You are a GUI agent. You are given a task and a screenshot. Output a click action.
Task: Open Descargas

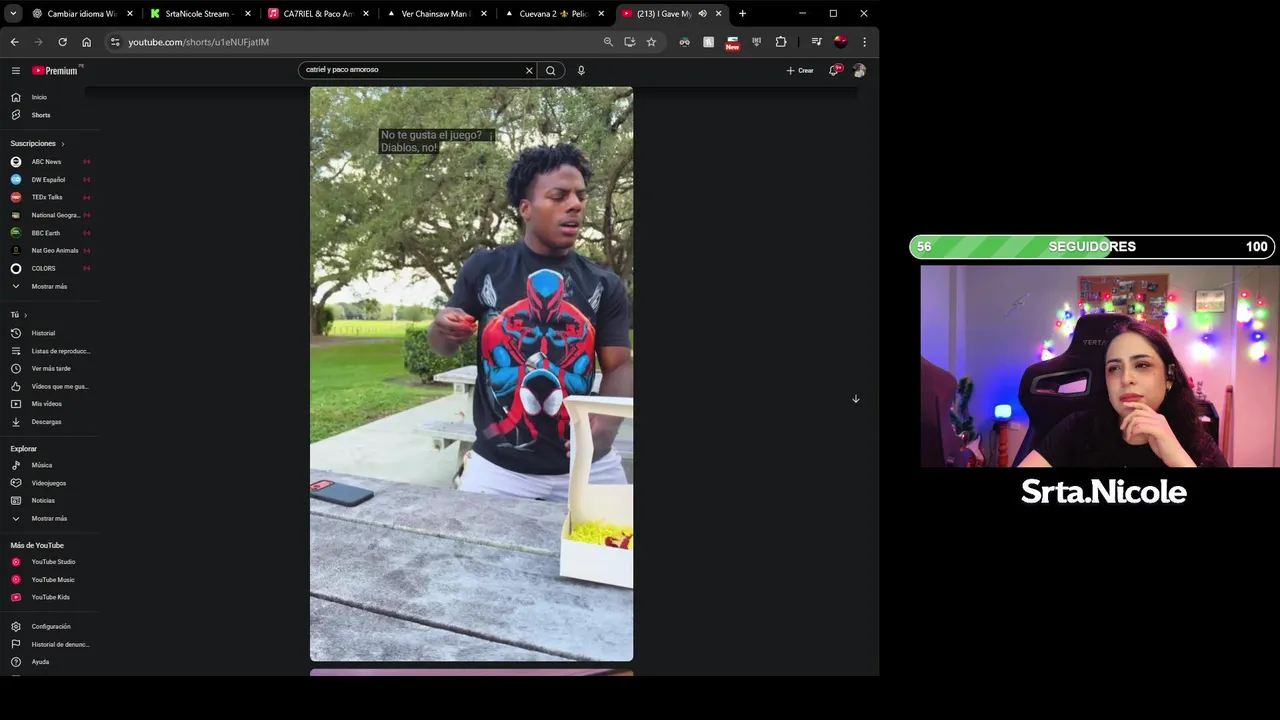click(45, 422)
